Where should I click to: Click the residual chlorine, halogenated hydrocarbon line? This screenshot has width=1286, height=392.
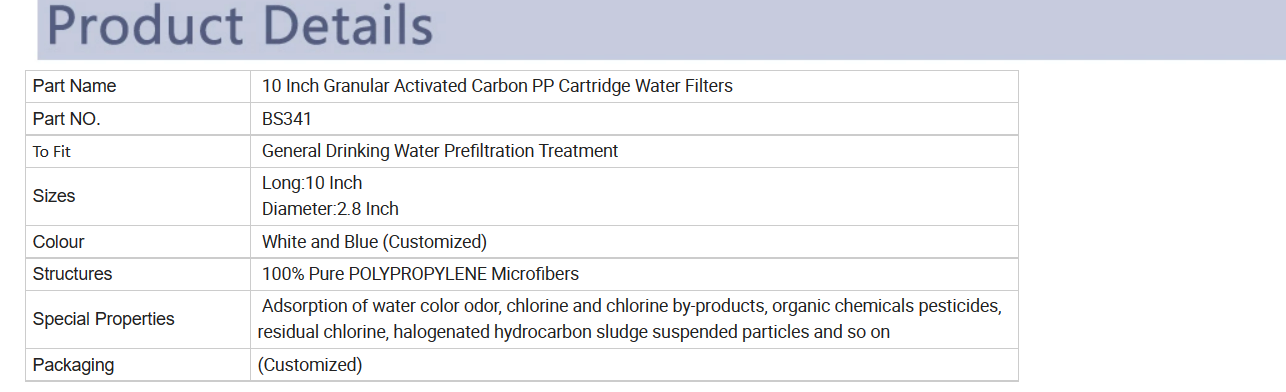(574, 332)
